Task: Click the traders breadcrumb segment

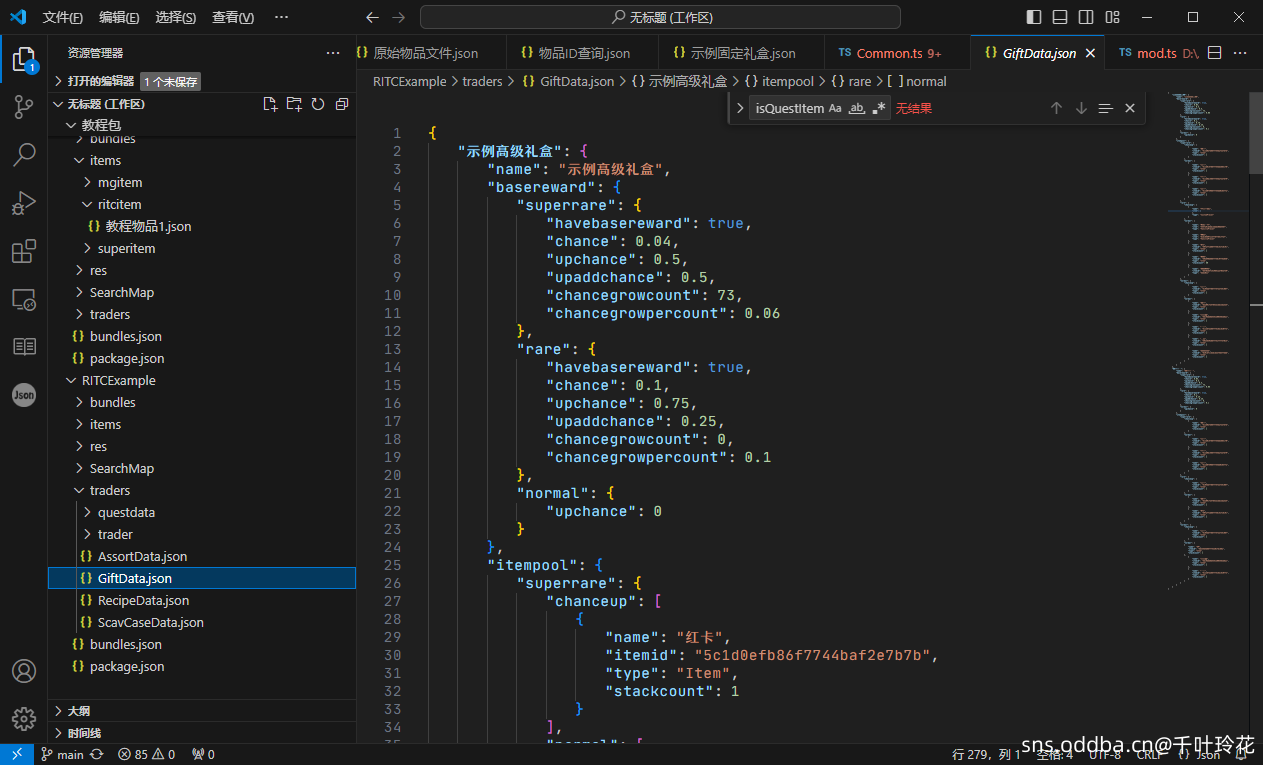Action: point(482,81)
